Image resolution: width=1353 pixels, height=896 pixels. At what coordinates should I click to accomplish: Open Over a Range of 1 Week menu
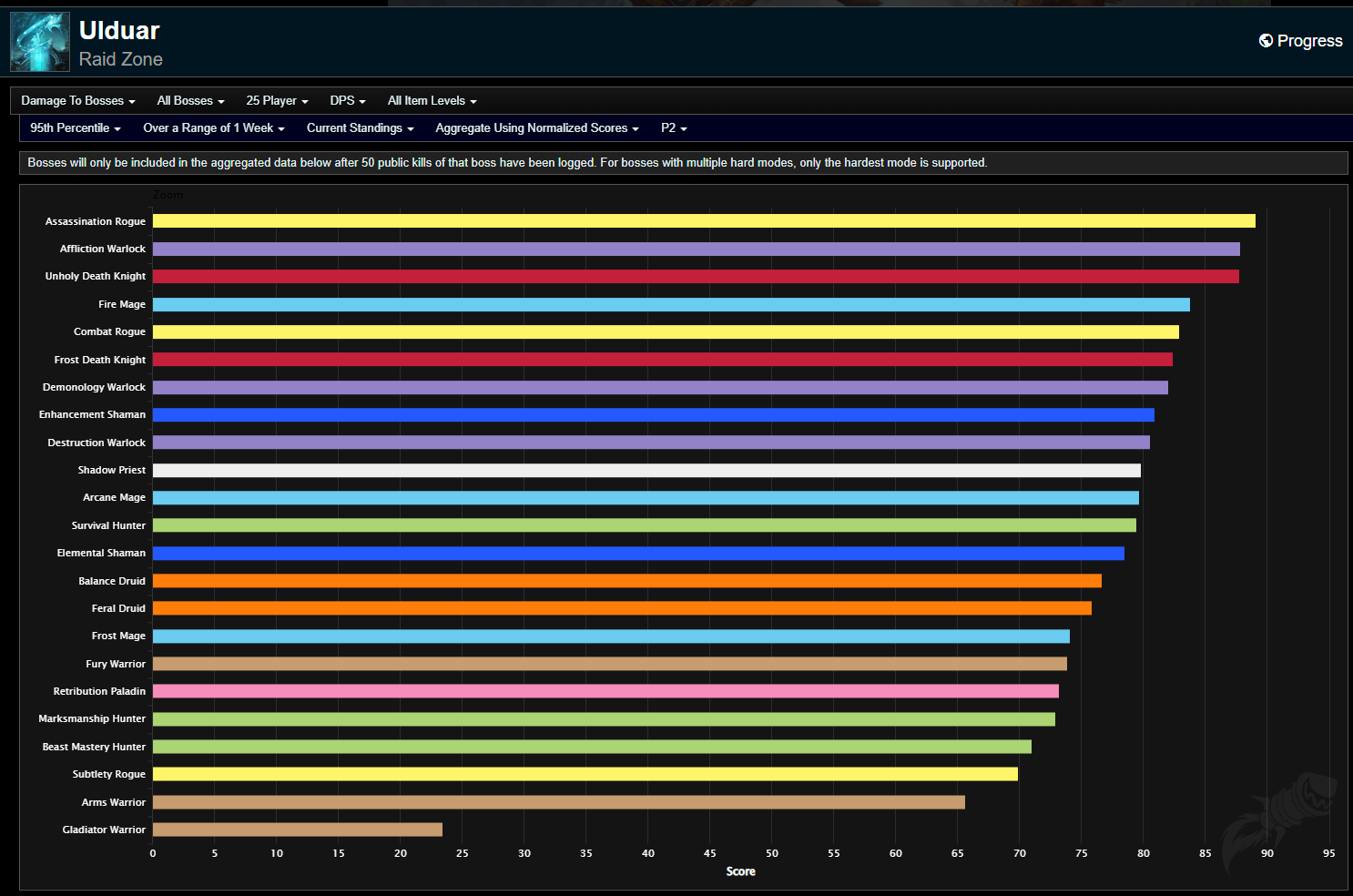(x=214, y=128)
